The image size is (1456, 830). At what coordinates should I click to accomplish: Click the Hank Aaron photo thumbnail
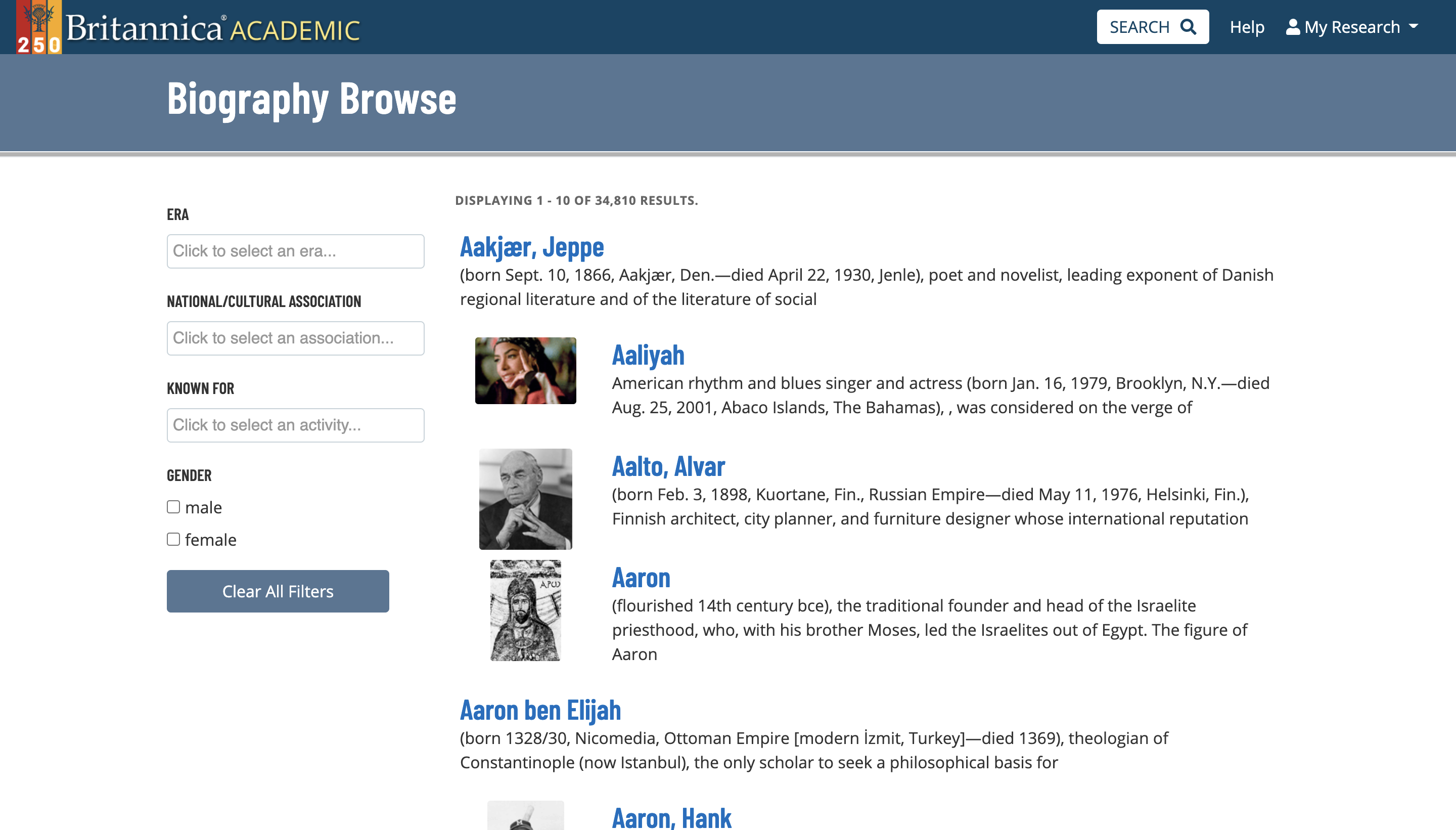coord(525,815)
